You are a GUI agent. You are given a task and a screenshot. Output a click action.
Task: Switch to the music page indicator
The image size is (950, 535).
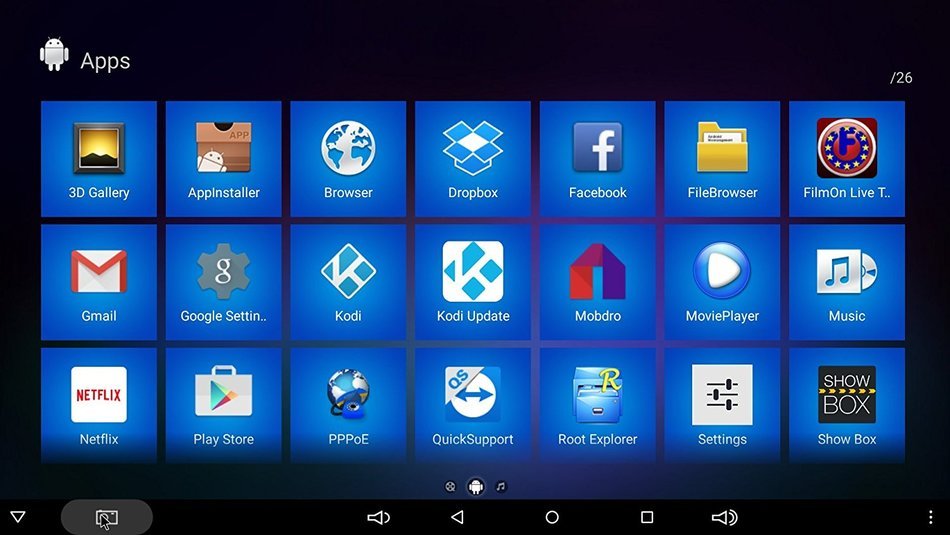pos(501,487)
